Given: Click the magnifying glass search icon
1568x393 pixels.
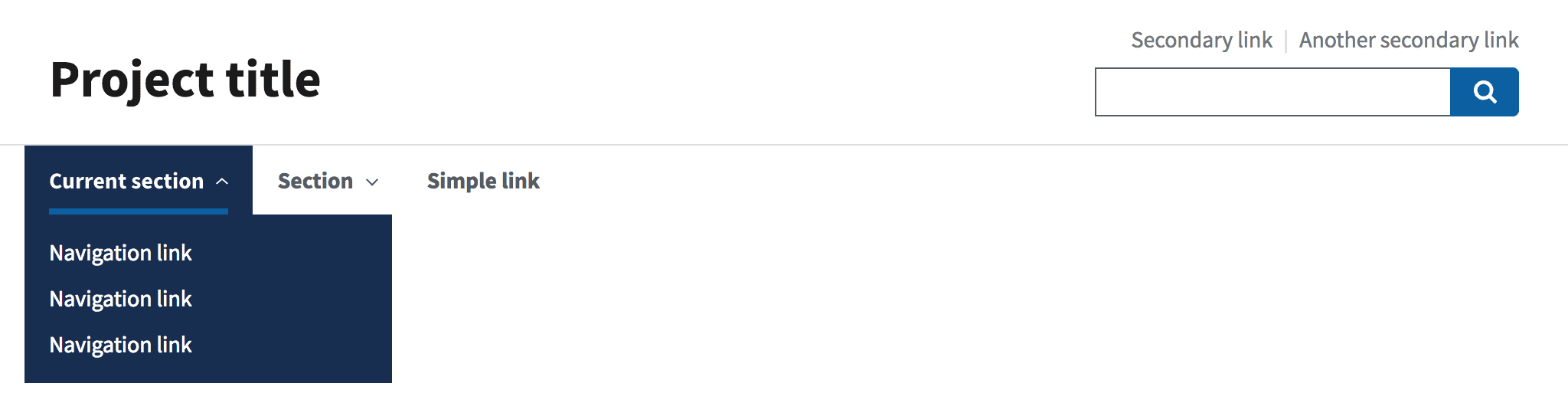Looking at the screenshot, I should tap(1485, 92).
